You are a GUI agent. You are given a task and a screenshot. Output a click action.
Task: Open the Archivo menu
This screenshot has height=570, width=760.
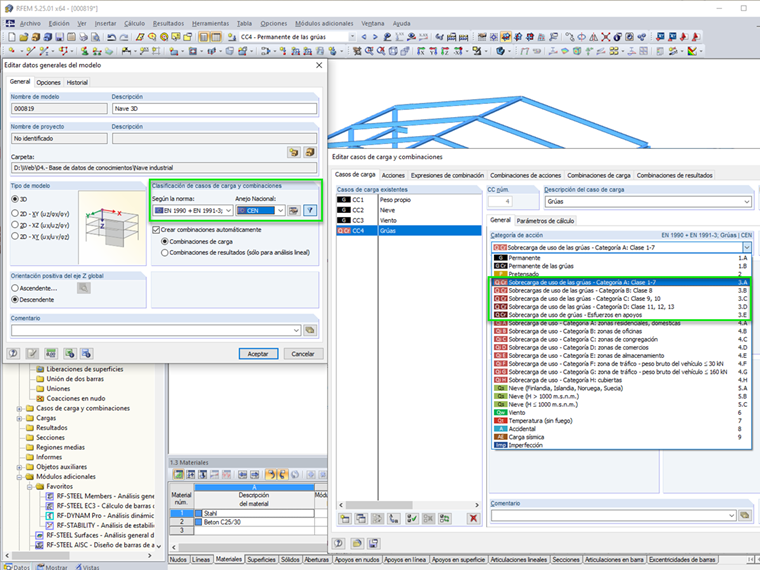point(30,23)
